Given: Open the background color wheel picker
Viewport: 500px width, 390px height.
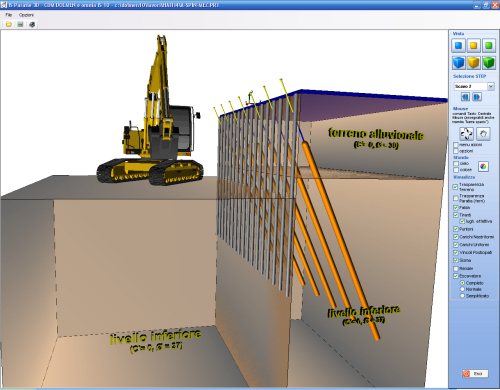Looking at the screenshot, I should (483, 166).
